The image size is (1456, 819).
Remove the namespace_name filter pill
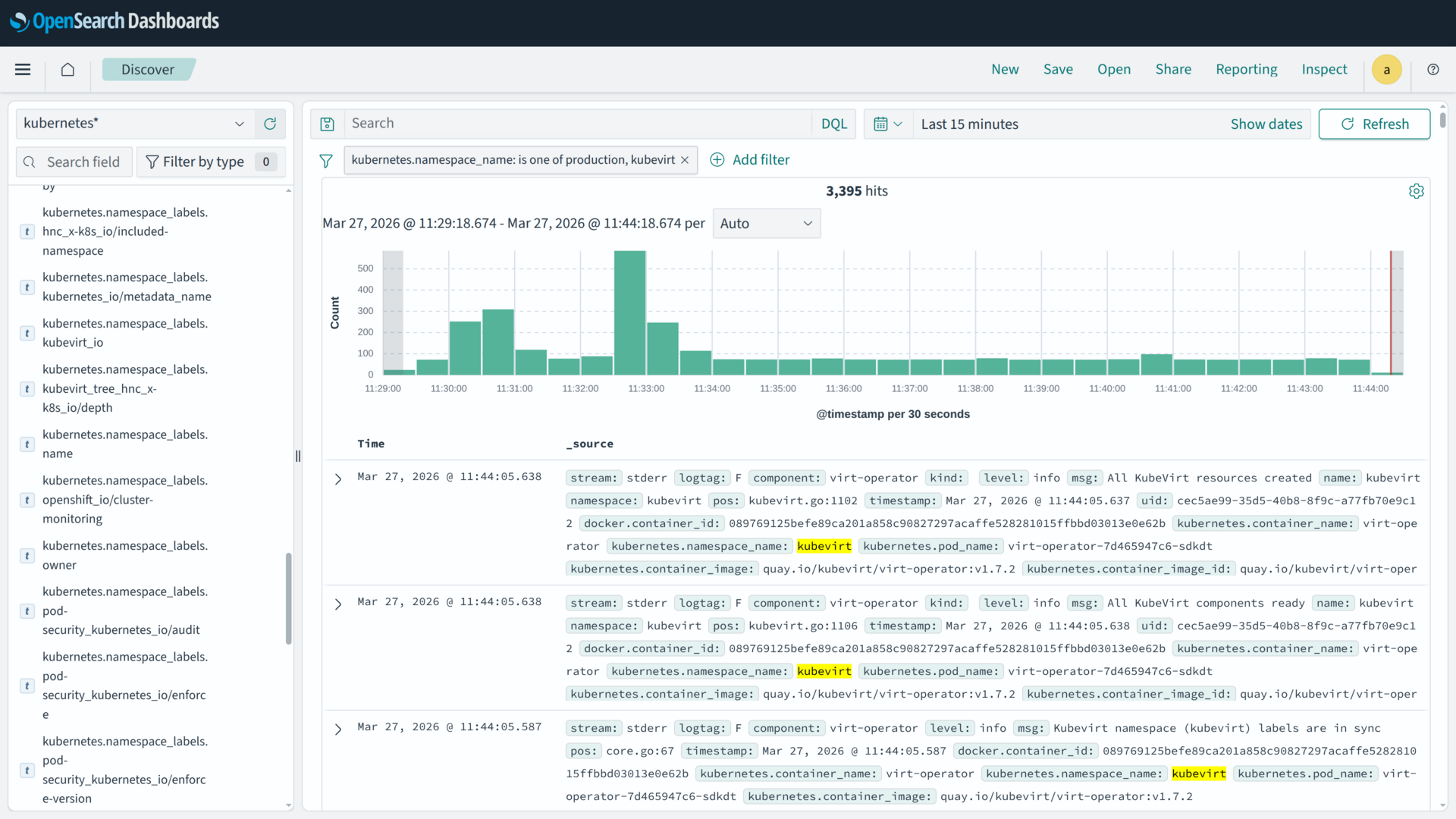(x=685, y=160)
